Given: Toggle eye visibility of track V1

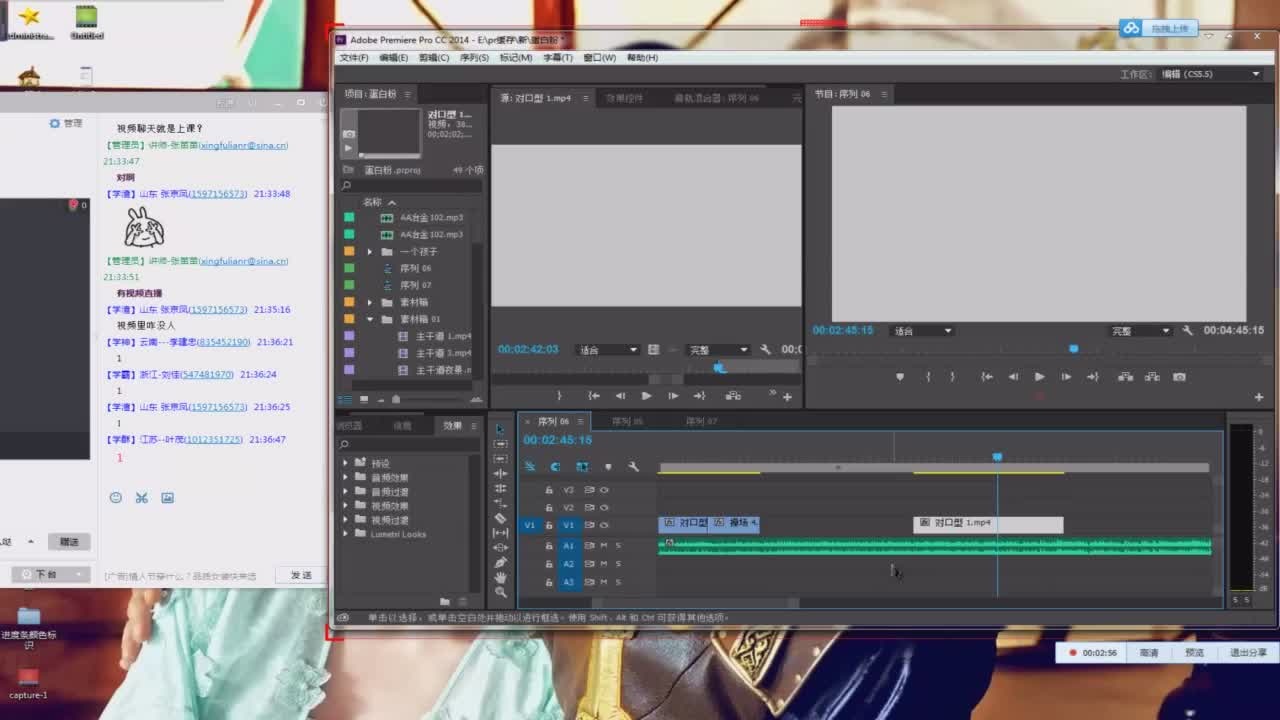Looking at the screenshot, I should tap(604, 525).
